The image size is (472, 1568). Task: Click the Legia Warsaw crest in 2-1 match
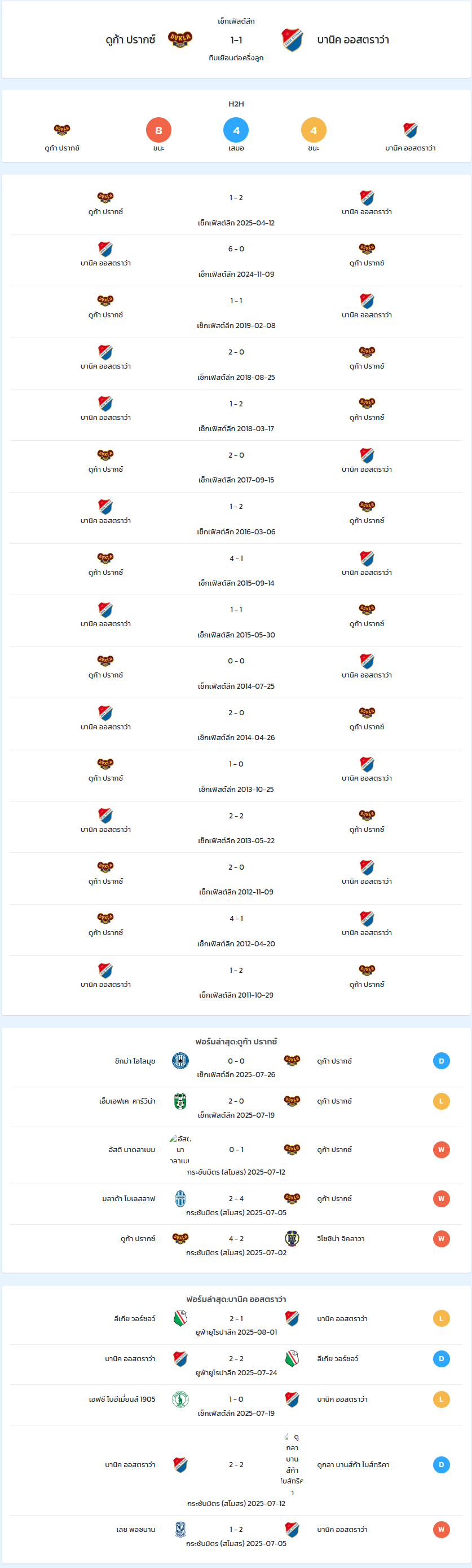pos(180,1318)
